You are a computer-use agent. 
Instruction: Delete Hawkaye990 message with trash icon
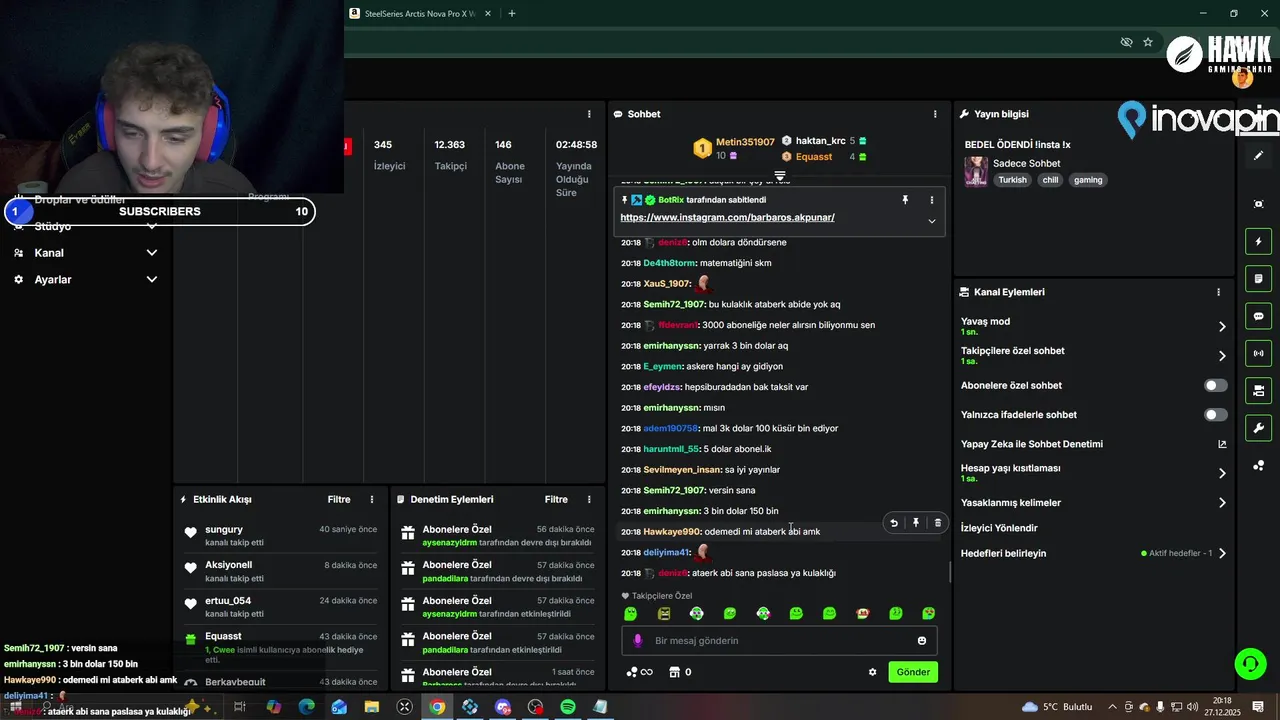937,522
